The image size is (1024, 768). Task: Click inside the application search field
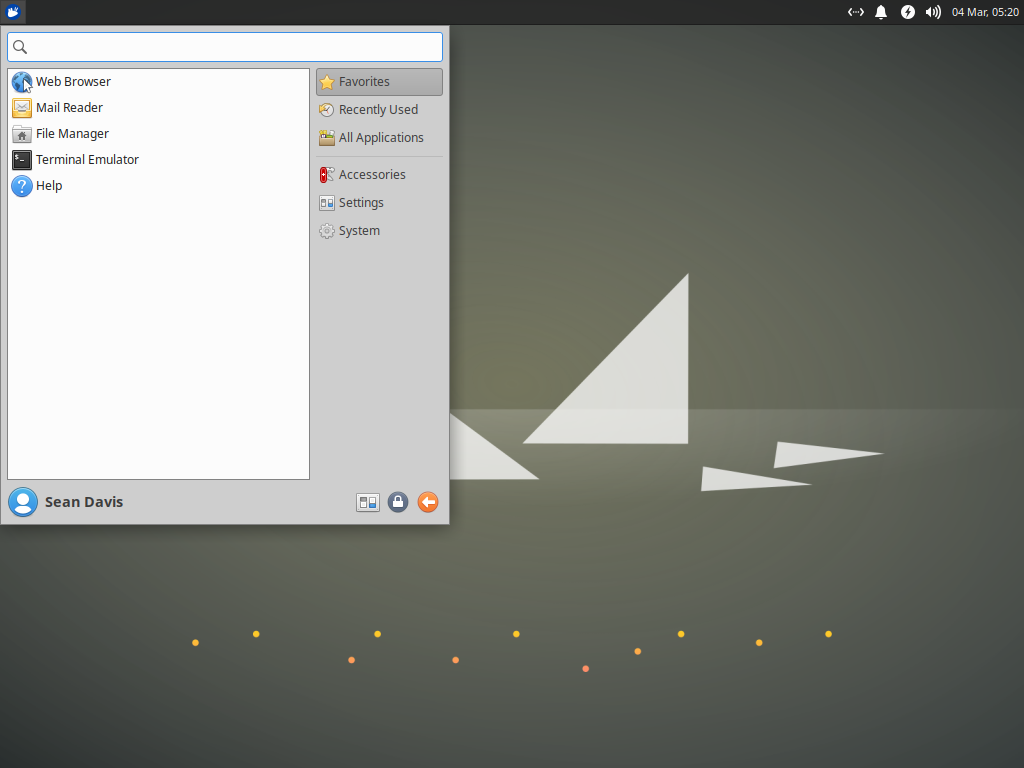[x=224, y=46]
